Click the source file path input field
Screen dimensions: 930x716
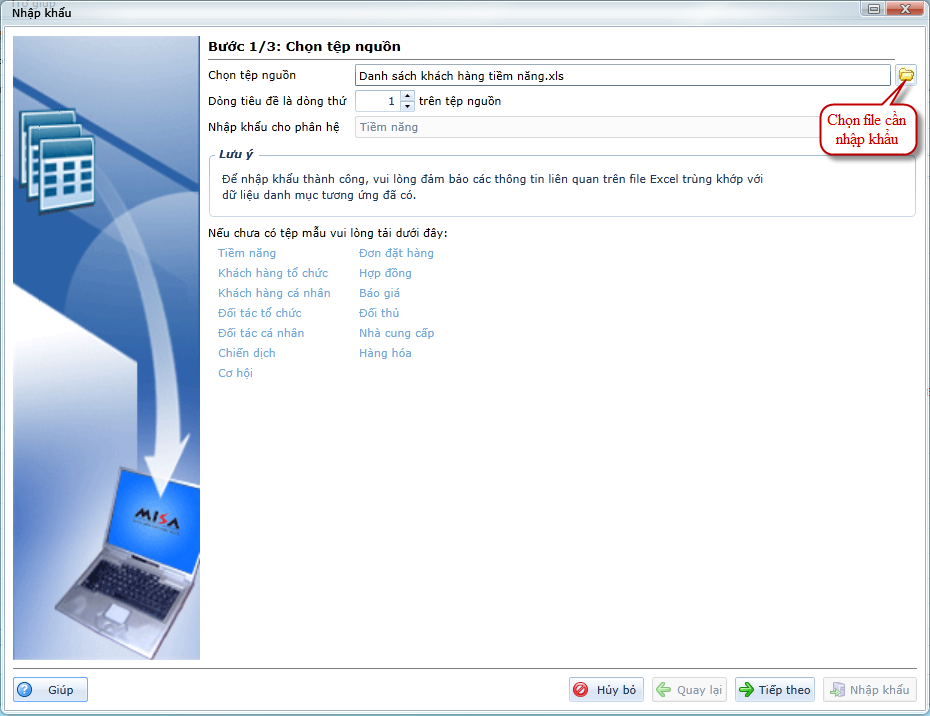pos(622,75)
